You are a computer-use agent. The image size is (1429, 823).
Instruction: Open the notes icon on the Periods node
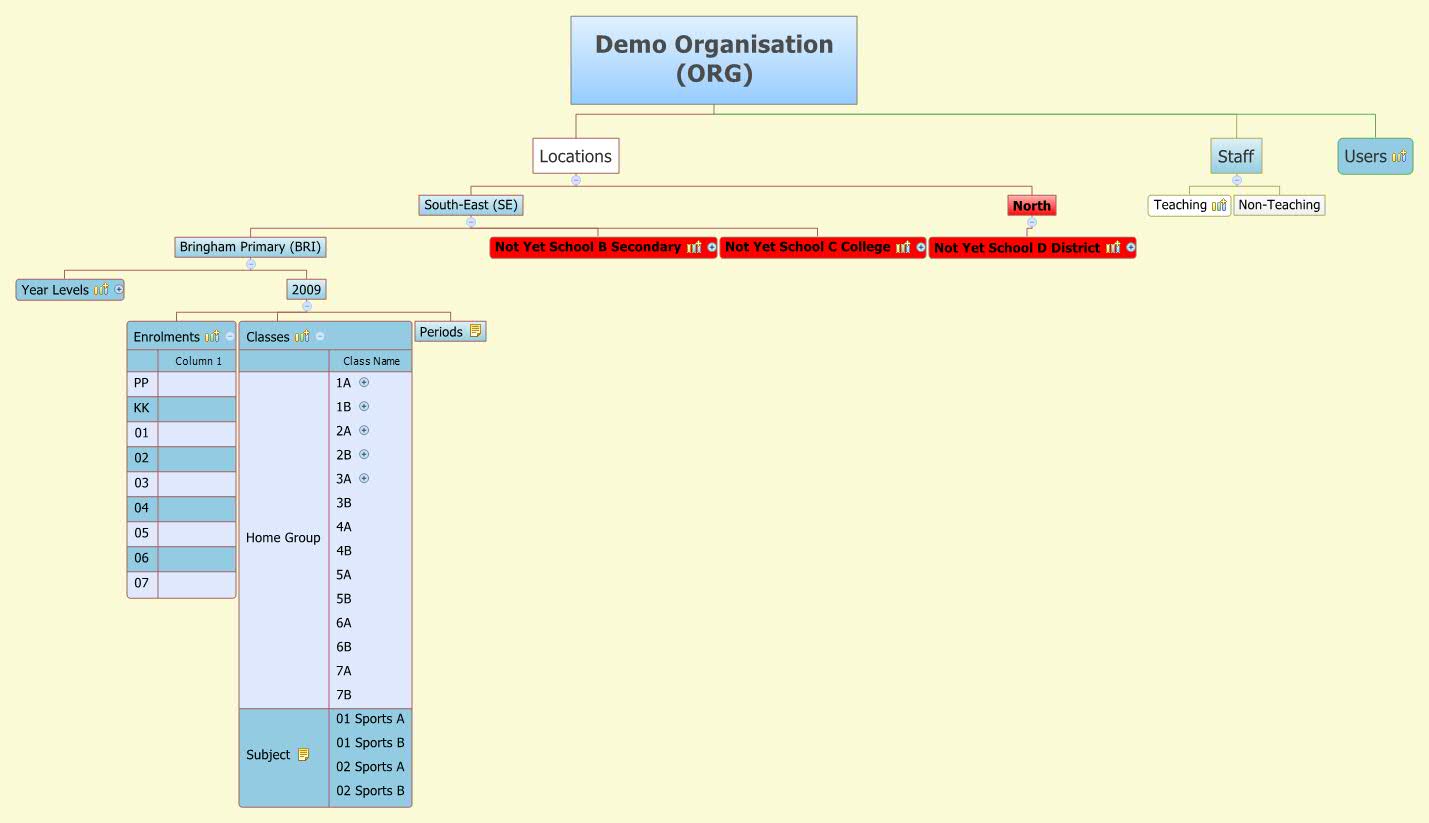click(x=475, y=331)
